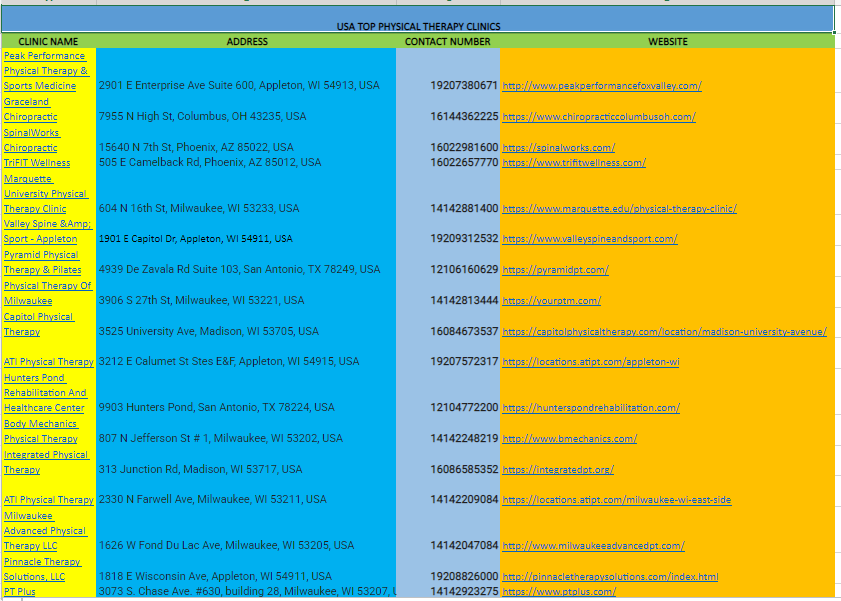Screen dimensions: 841x601
Task: Select contact number 16084673537
Action: click(464, 331)
